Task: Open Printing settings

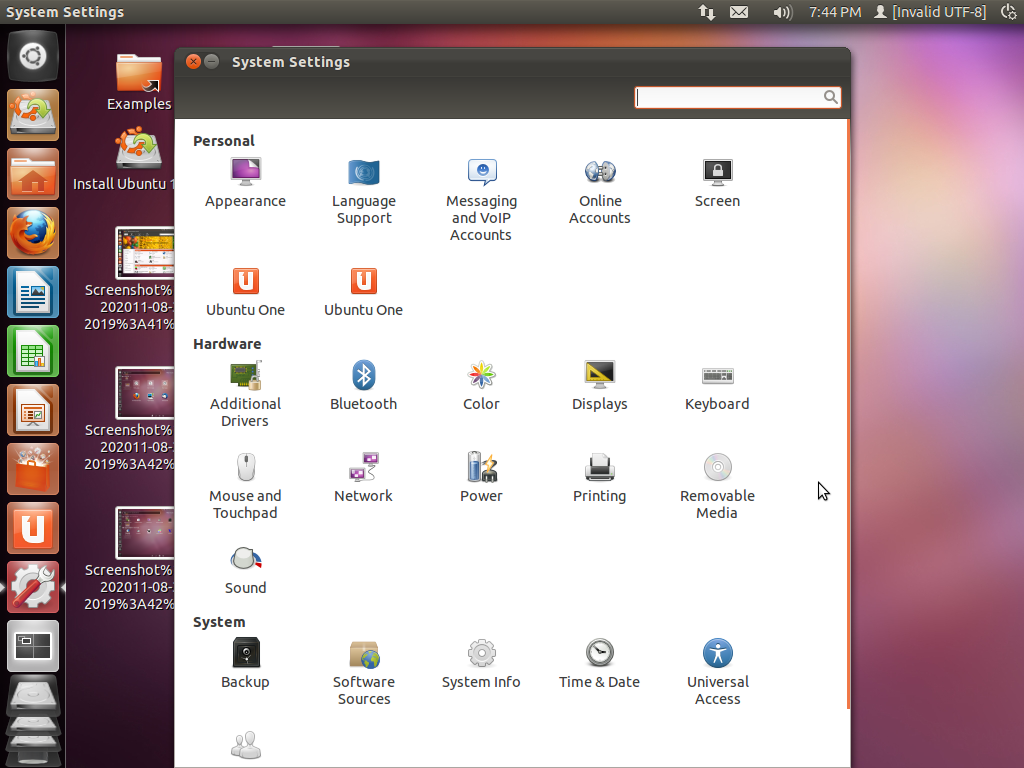Action: coord(600,478)
